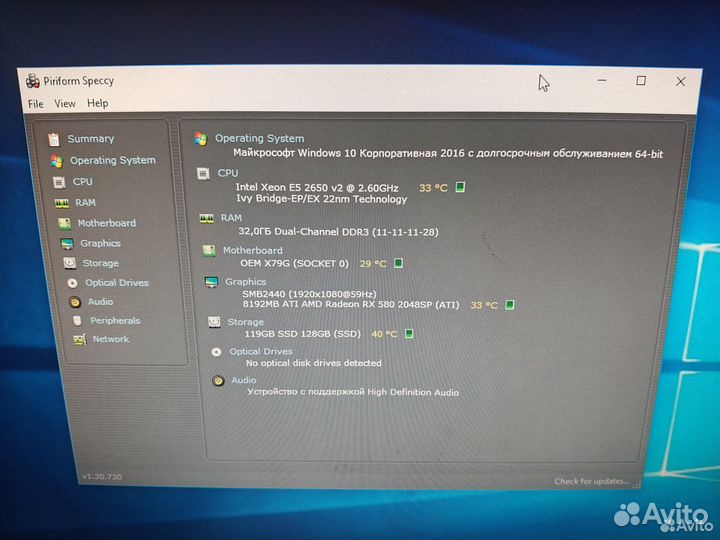The image size is (720, 540).
Task: Click the Piriform Speccy title bar icon
Action: [x=33, y=81]
